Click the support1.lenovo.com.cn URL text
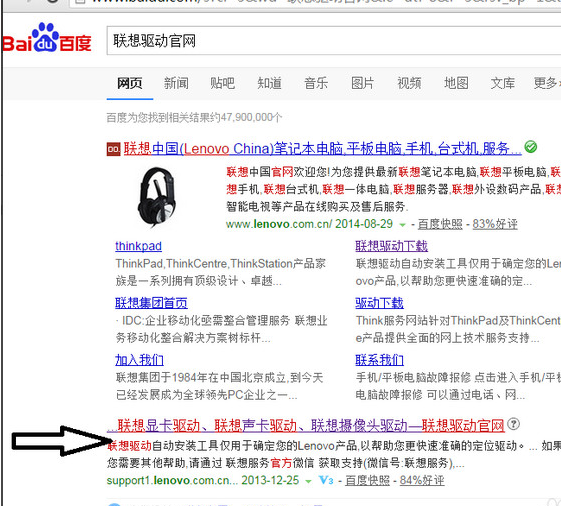The height and width of the screenshot is (506, 577). (x=173, y=480)
